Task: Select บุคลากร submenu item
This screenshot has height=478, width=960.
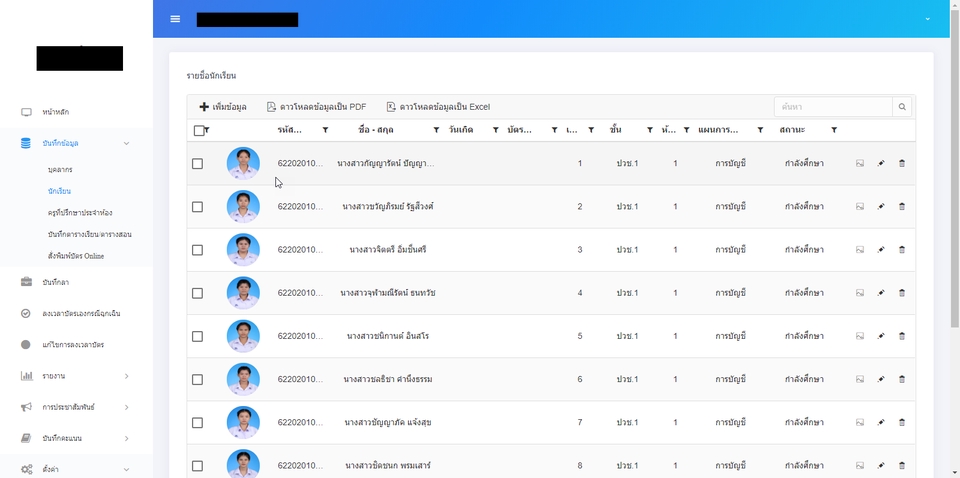Action: click(x=60, y=170)
